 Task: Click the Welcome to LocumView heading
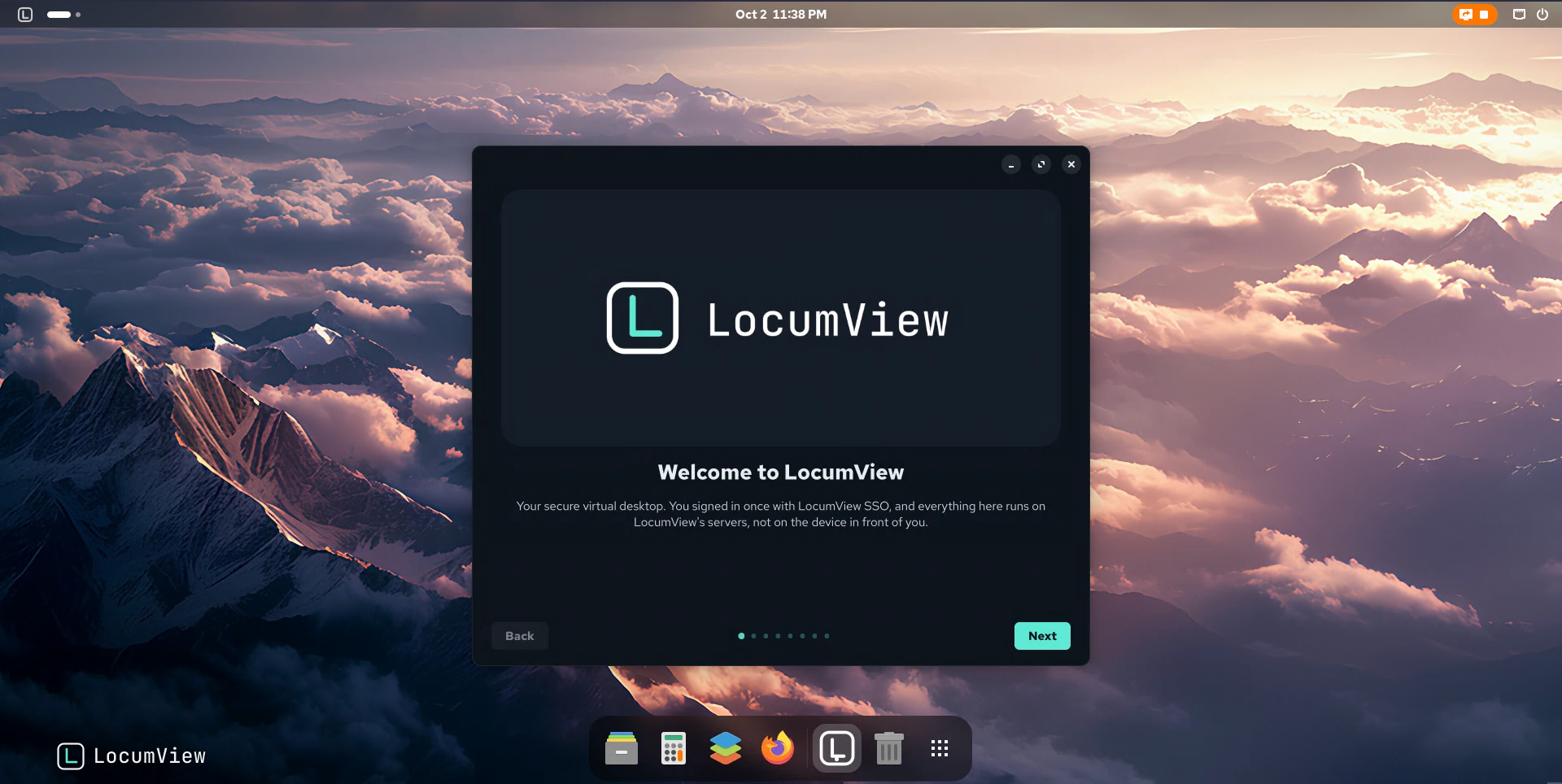click(781, 473)
